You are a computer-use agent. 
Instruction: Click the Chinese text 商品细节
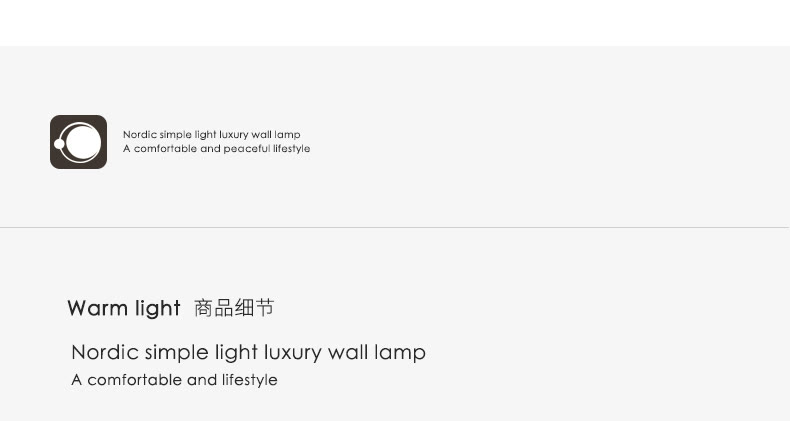(234, 308)
